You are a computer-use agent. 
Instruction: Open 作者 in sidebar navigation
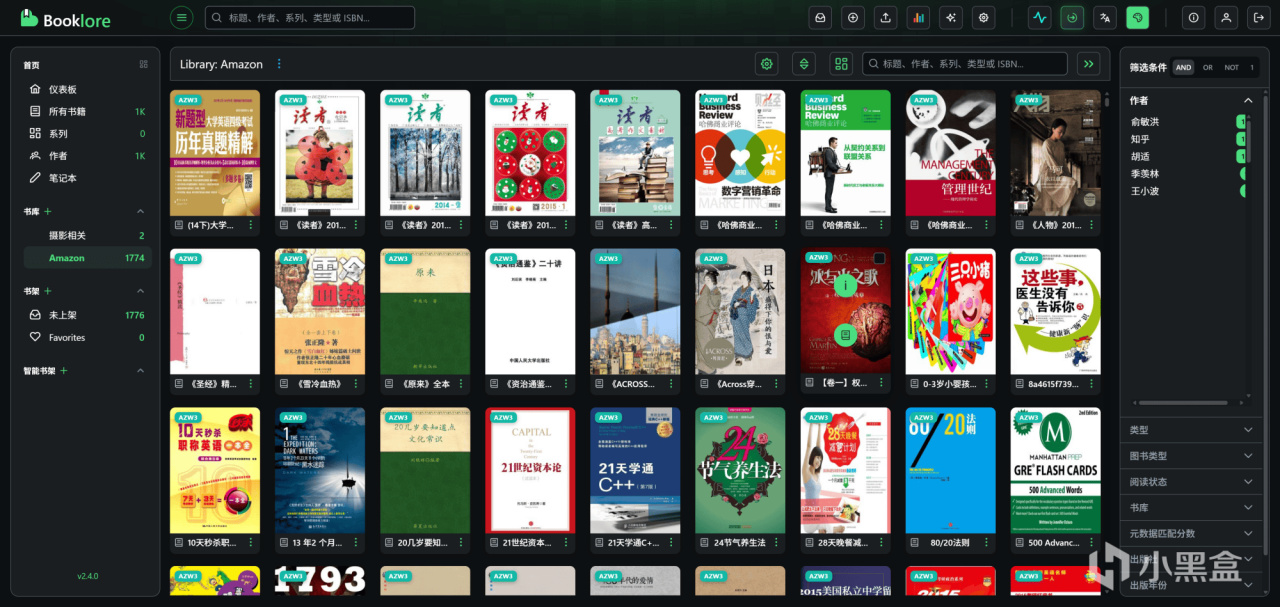click(x=88, y=155)
